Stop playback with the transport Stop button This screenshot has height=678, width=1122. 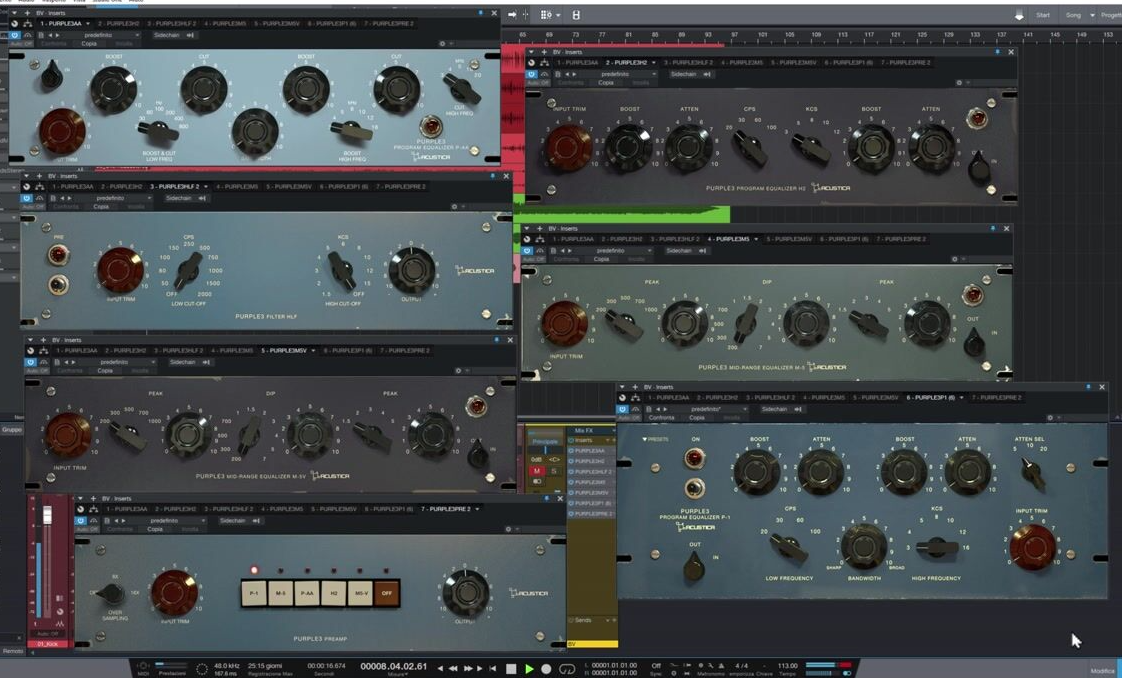coord(511,669)
